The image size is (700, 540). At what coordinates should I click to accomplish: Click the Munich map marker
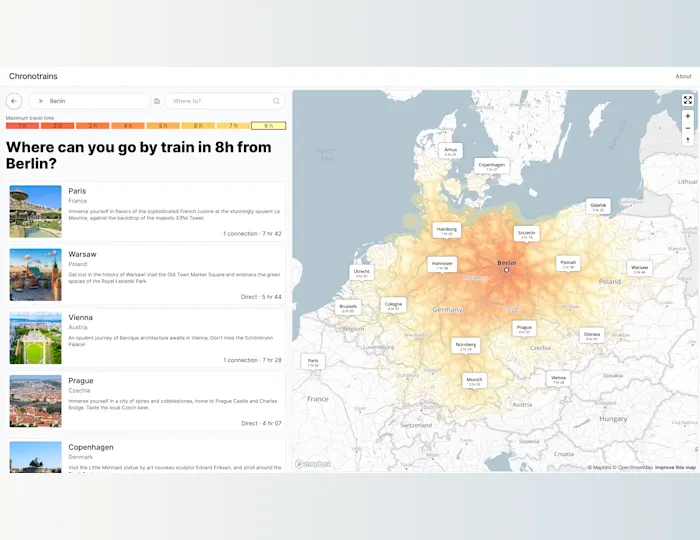474,381
